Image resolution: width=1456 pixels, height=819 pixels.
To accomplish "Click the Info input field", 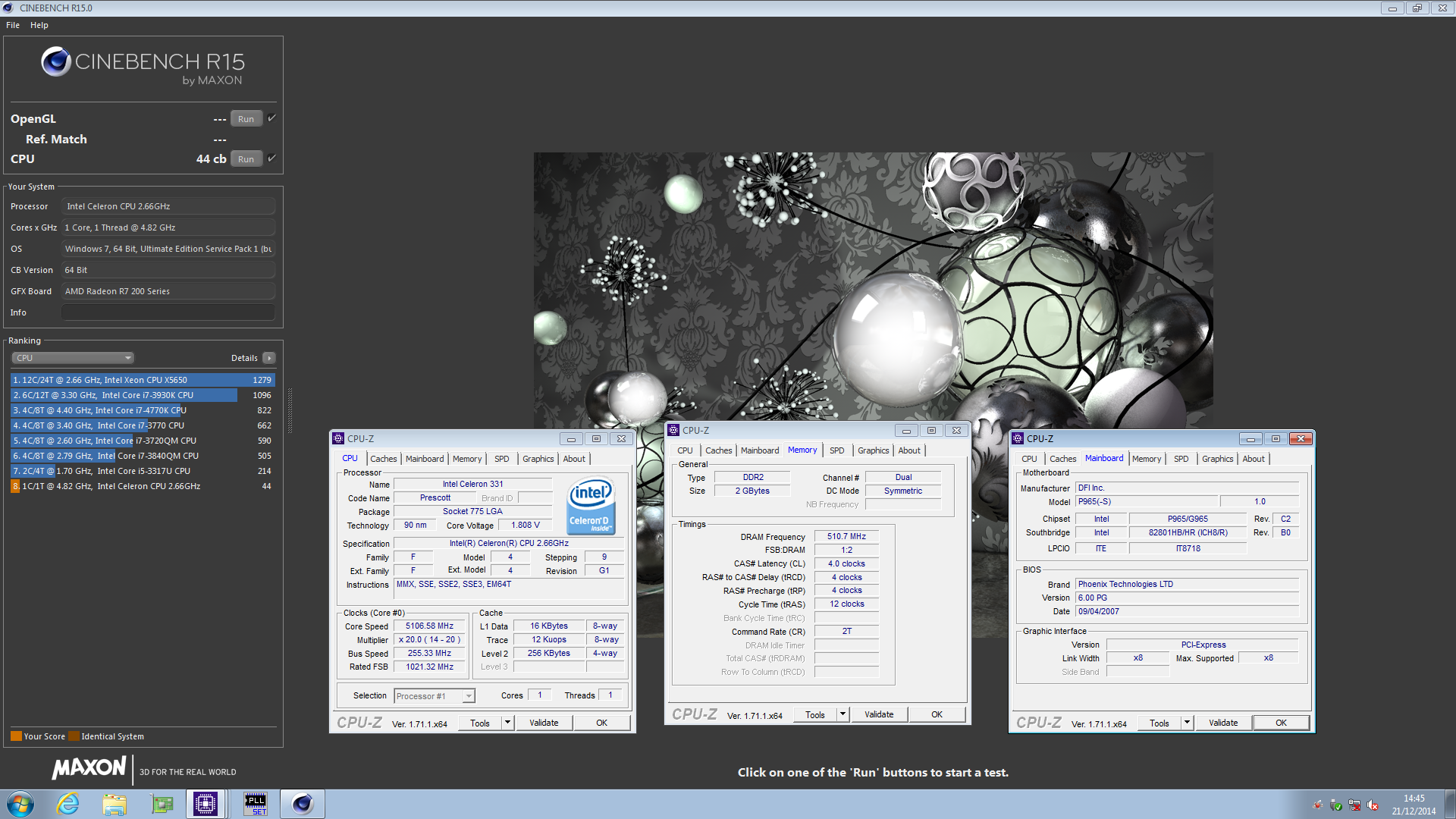I will point(168,312).
